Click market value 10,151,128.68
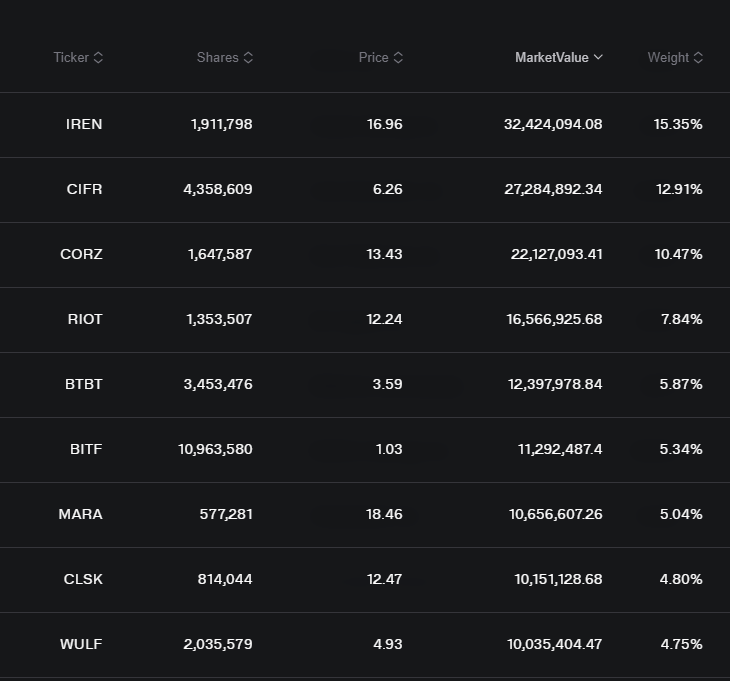The height and width of the screenshot is (681, 730). click(x=558, y=580)
